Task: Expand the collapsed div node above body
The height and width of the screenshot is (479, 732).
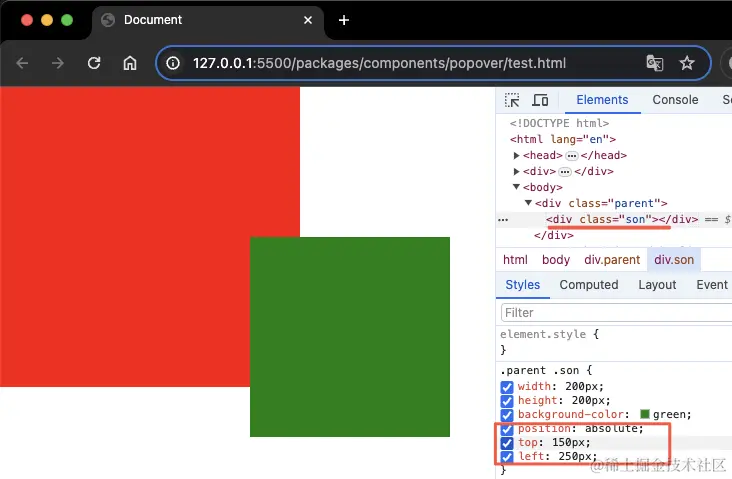Action: coord(516,171)
